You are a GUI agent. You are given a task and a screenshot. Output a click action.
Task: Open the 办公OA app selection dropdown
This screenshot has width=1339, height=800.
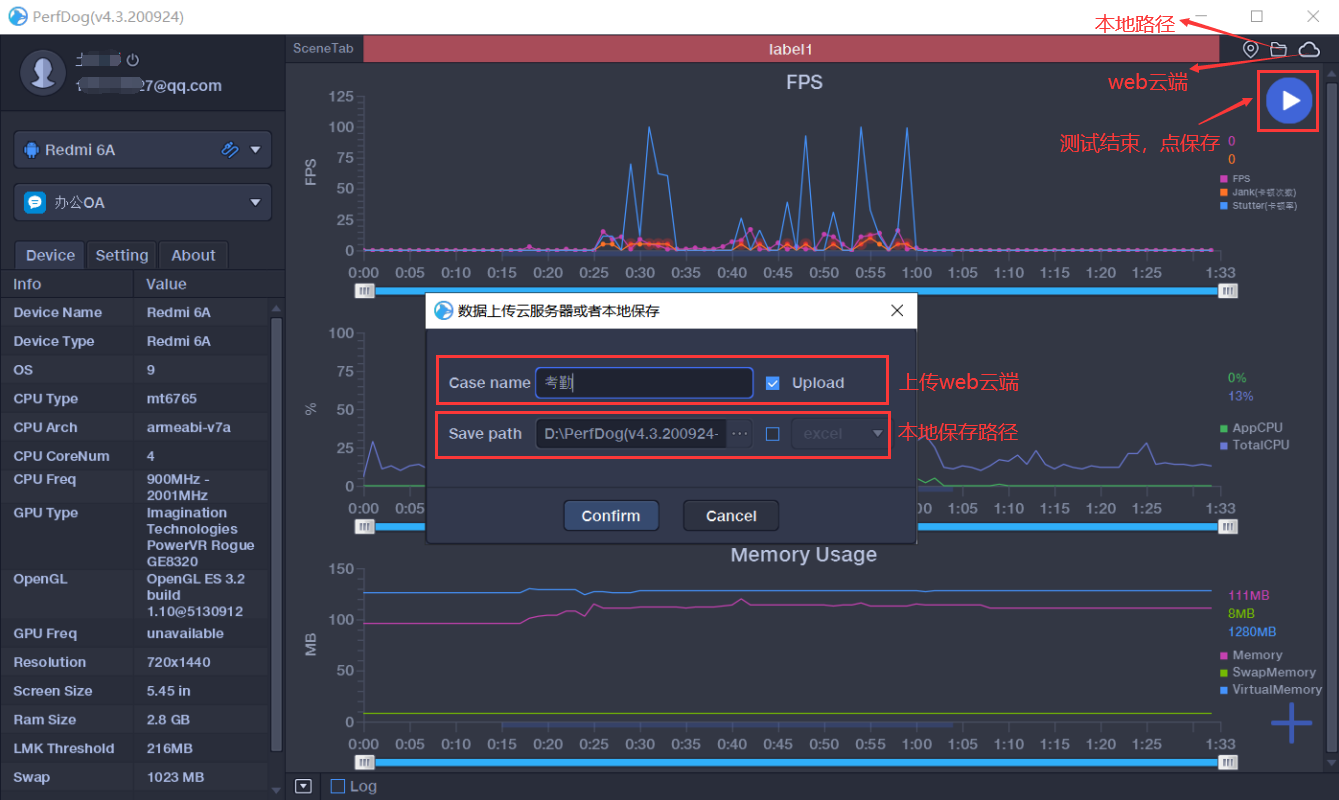tap(255, 203)
